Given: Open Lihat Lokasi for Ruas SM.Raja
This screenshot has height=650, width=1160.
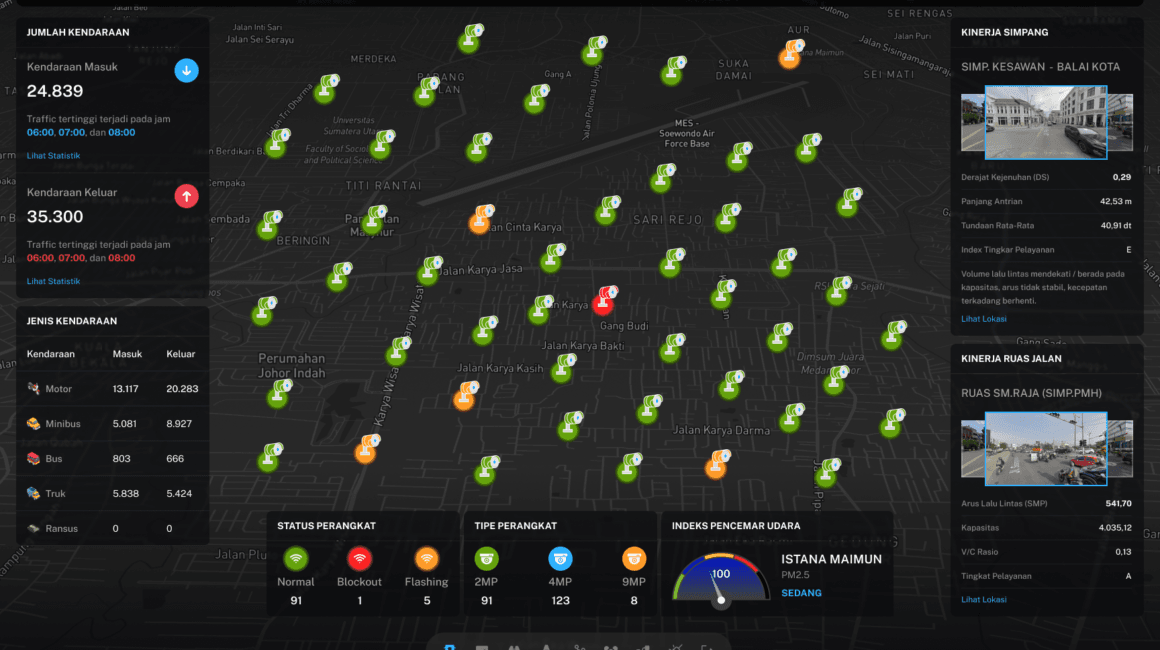Looking at the screenshot, I should tap(983, 599).
